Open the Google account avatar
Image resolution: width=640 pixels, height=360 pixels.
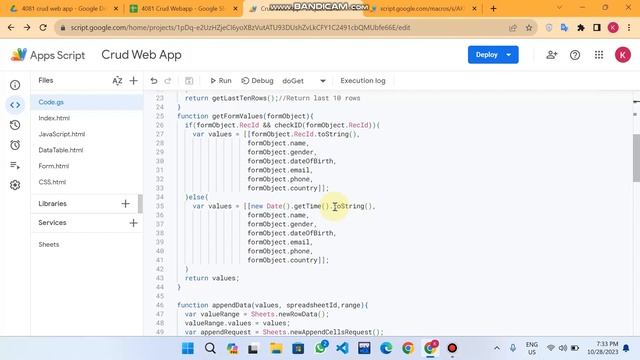(x=623, y=55)
